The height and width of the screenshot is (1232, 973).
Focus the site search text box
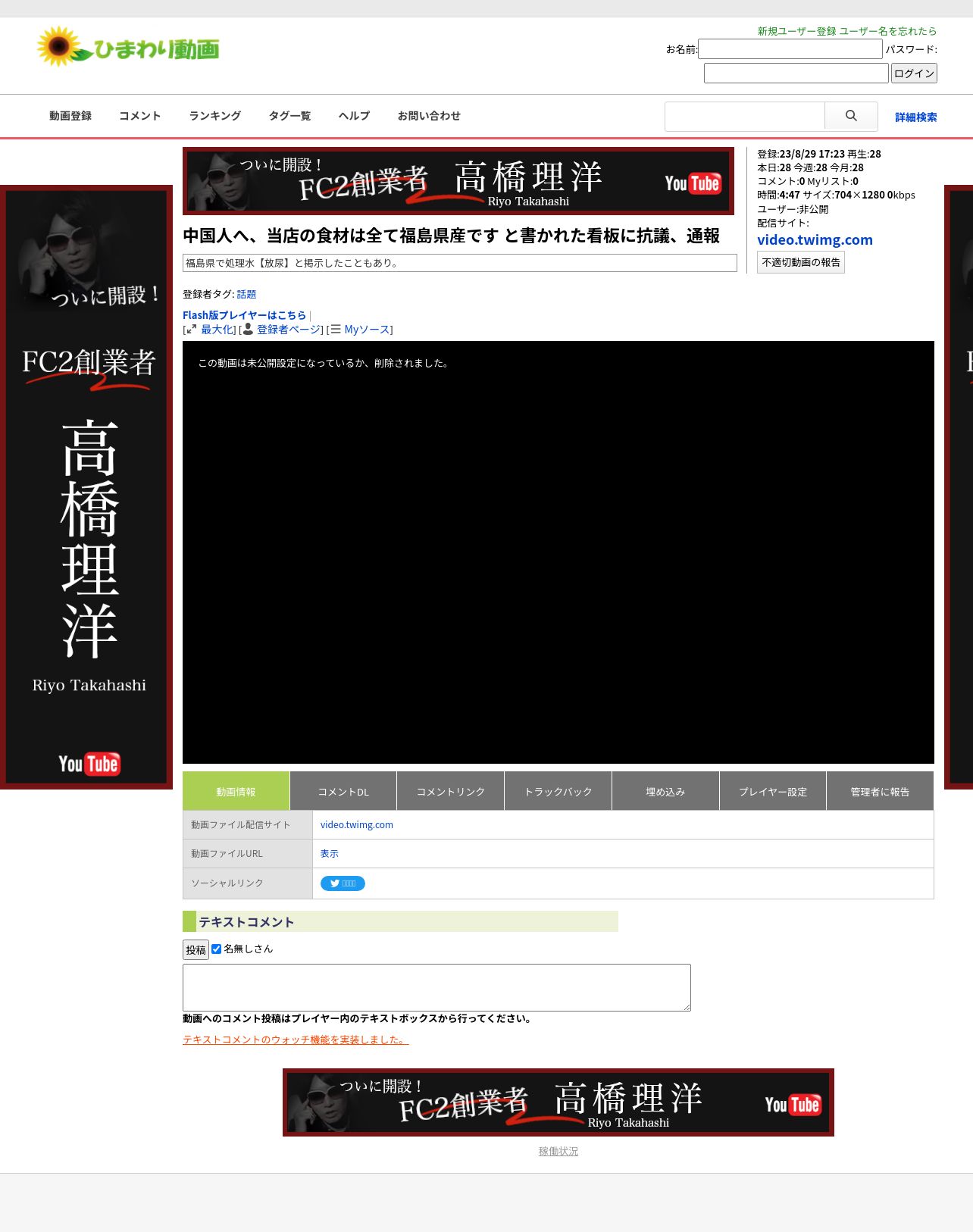click(x=745, y=116)
